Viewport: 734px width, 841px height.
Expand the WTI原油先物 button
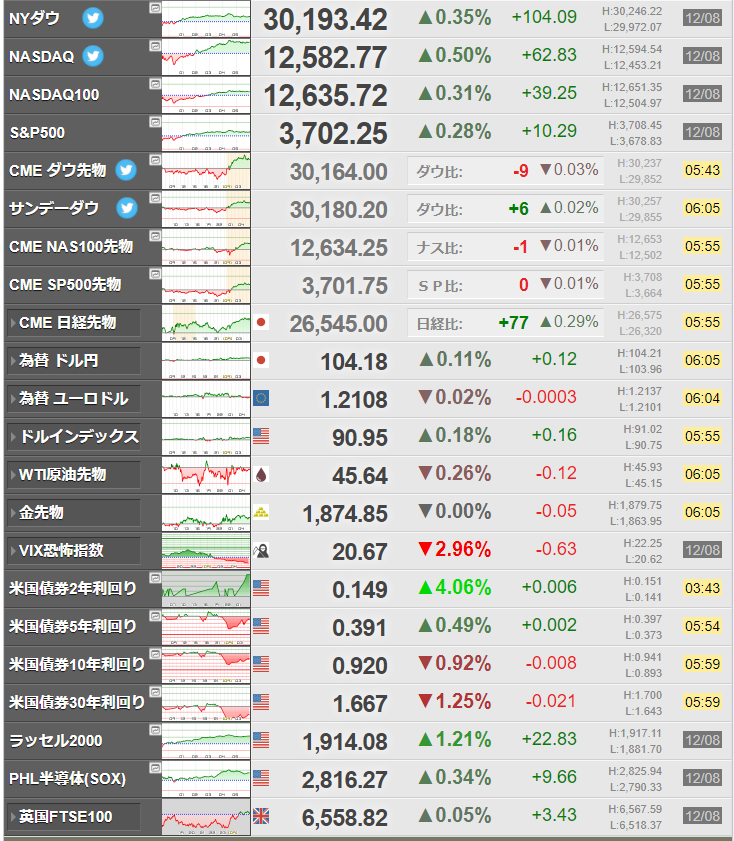(73, 475)
